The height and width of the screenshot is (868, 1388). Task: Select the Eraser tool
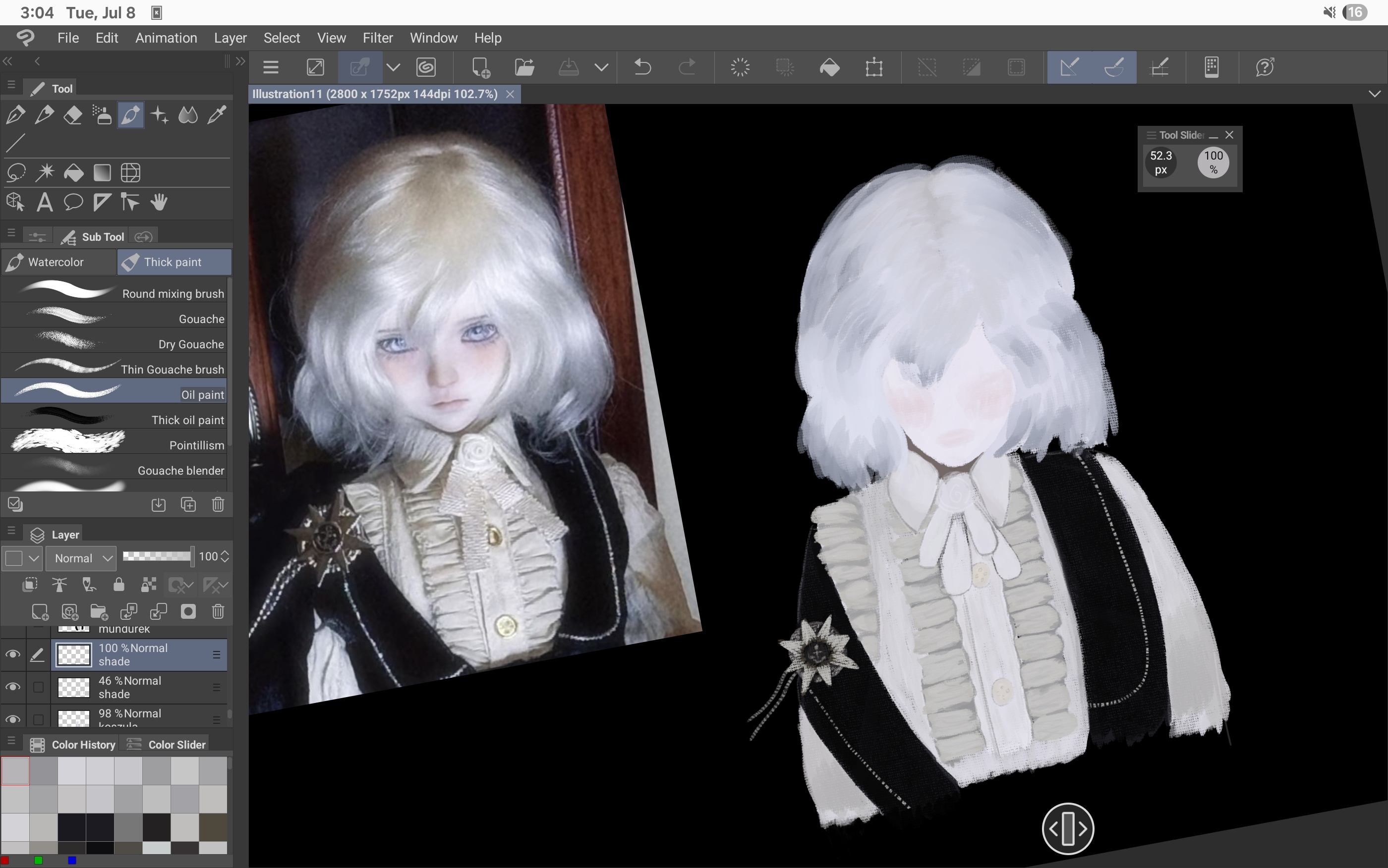(x=73, y=115)
